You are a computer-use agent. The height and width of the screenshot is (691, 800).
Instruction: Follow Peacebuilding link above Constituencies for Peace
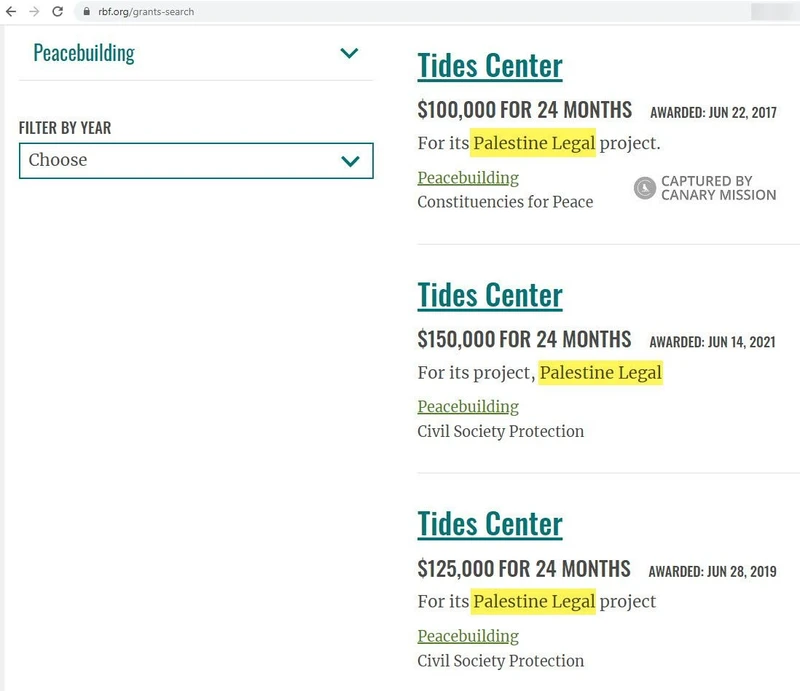point(468,178)
